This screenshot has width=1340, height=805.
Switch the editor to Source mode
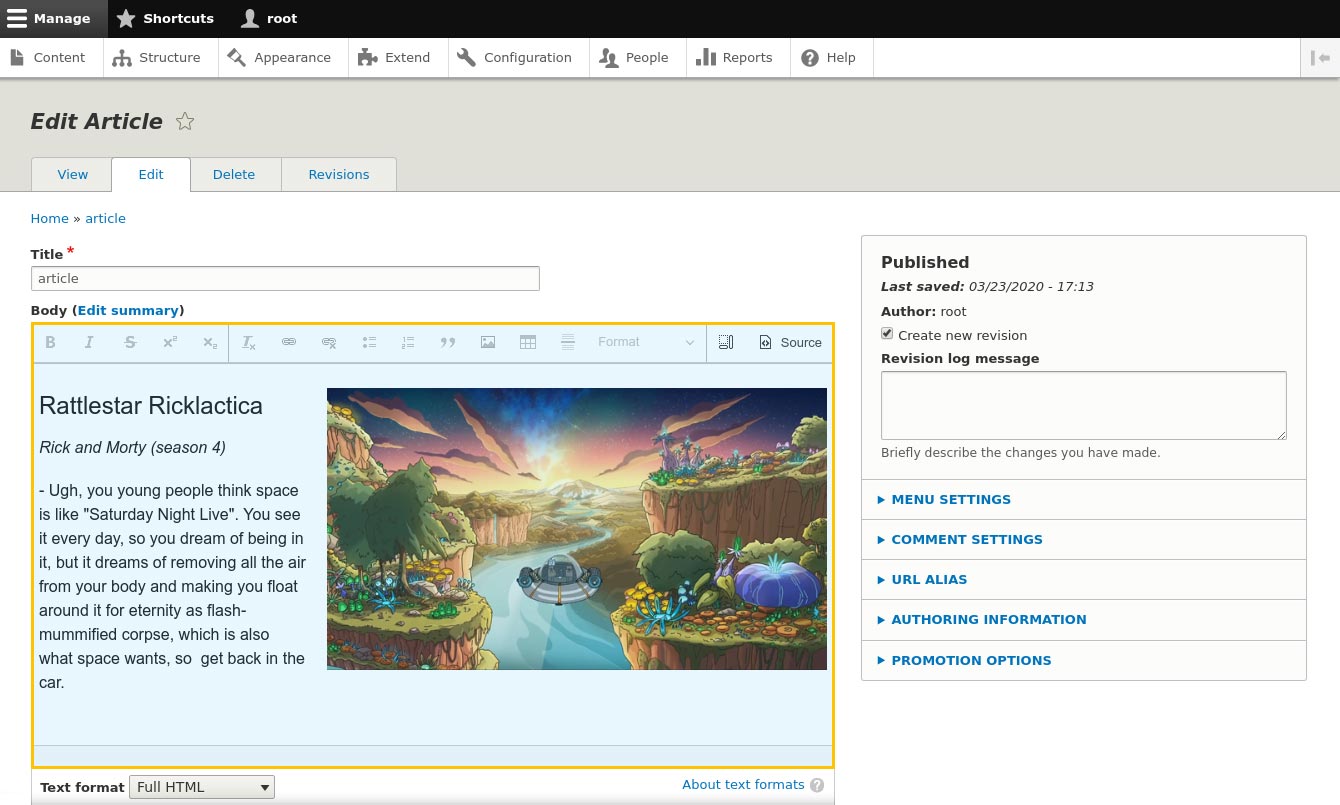(790, 342)
